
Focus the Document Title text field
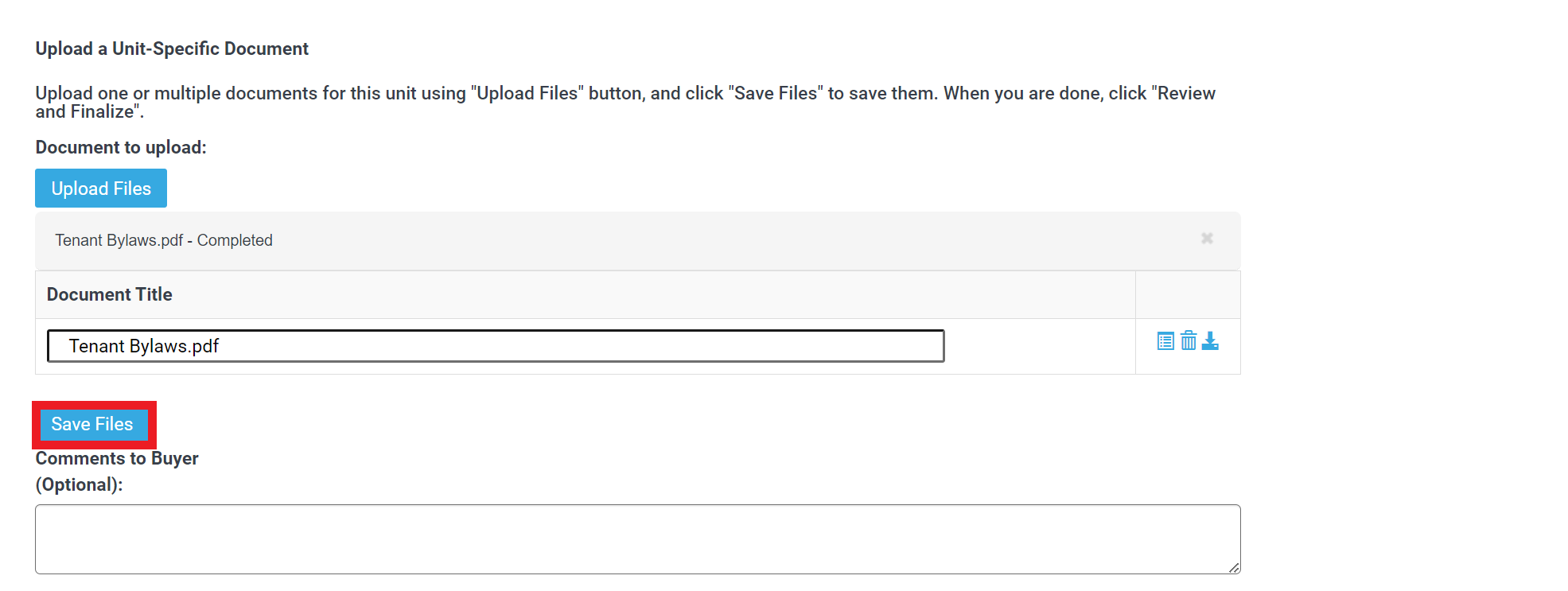click(496, 346)
